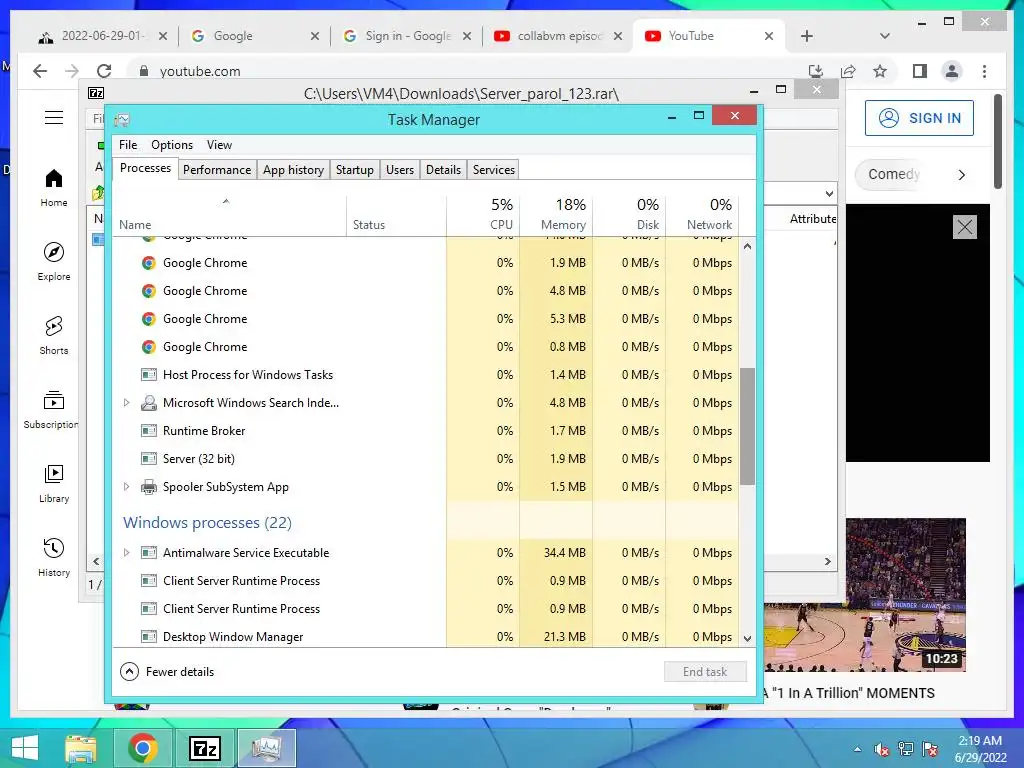Image resolution: width=1024 pixels, height=768 pixels.
Task: Click the muted volume tray icon
Action: click(882, 750)
